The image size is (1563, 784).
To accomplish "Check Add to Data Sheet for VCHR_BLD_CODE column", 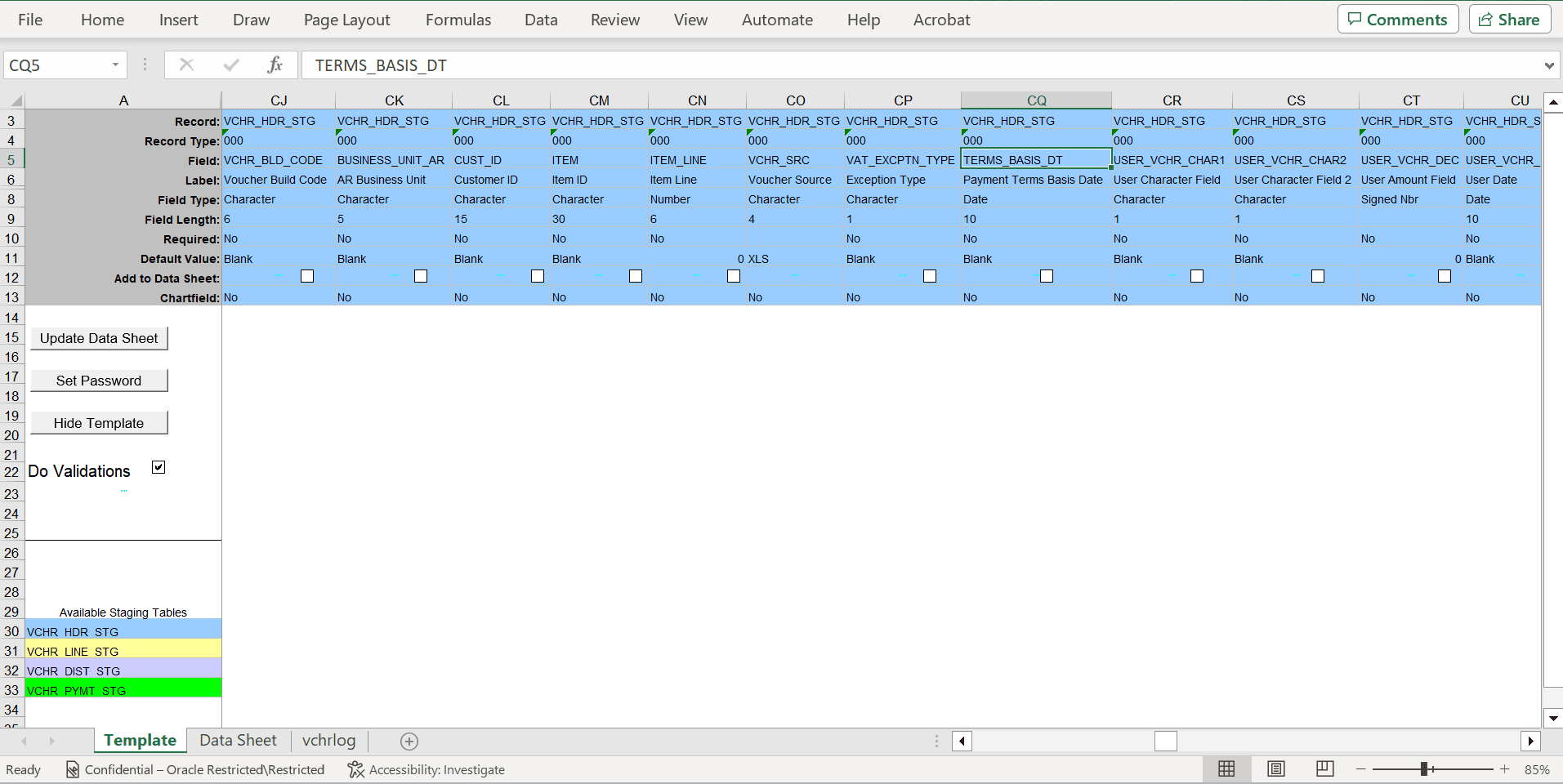I will pyautogui.click(x=306, y=276).
